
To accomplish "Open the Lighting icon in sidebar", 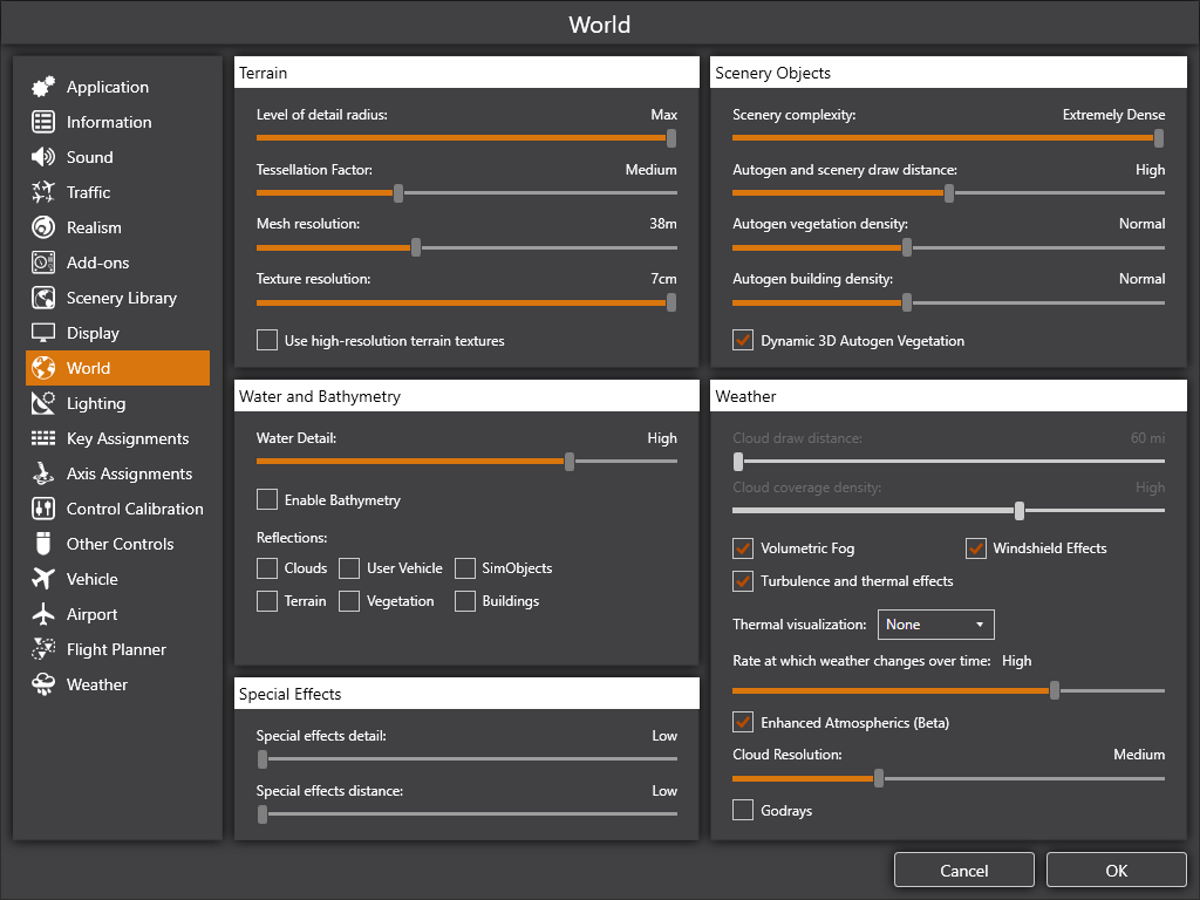I will click(x=43, y=403).
